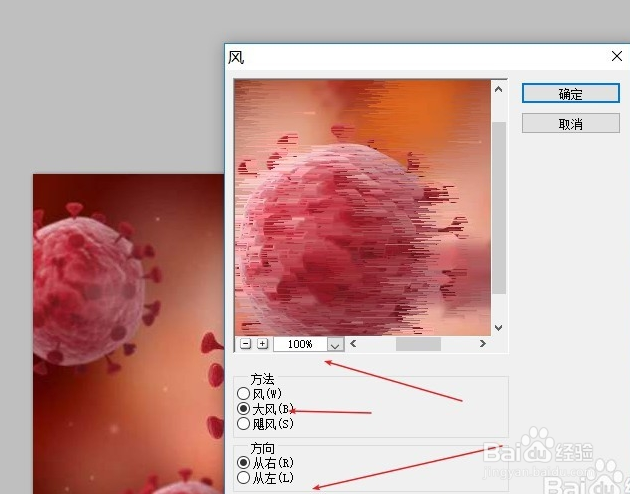Image resolution: width=630 pixels, height=494 pixels.
Task: Click the horizontal preview scrollbar thumb
Action: pos(418,344)
